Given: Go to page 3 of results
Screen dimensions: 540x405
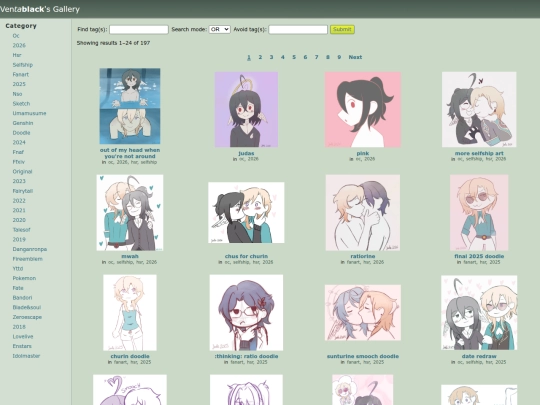Looking at the screenshot, I should [271, 57].
